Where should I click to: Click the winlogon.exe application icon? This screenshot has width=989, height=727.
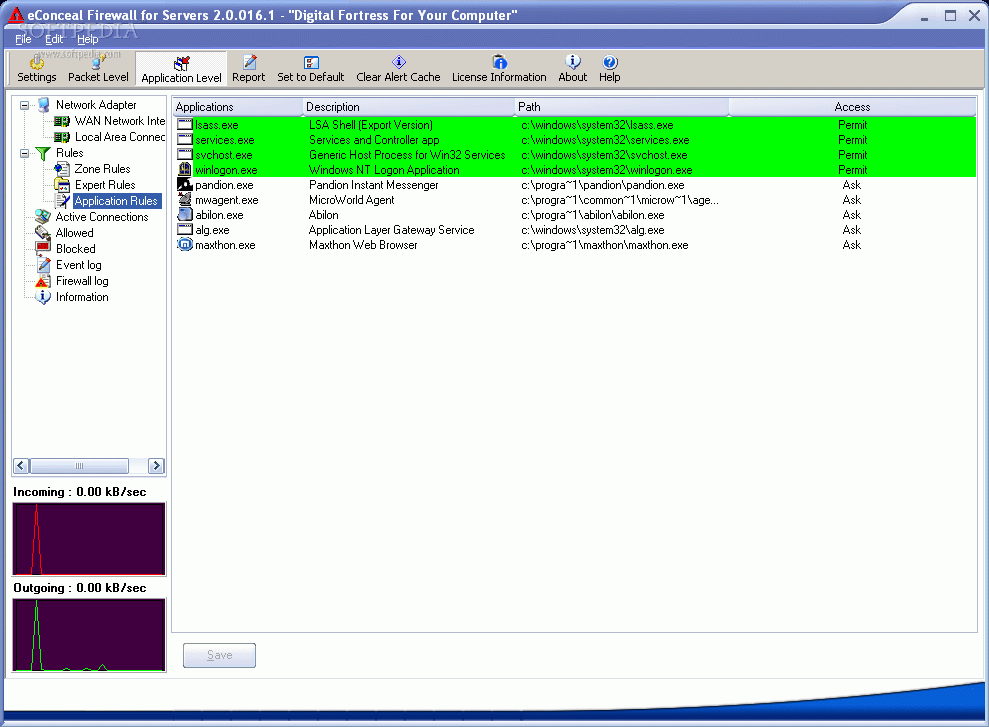[184, 170]
